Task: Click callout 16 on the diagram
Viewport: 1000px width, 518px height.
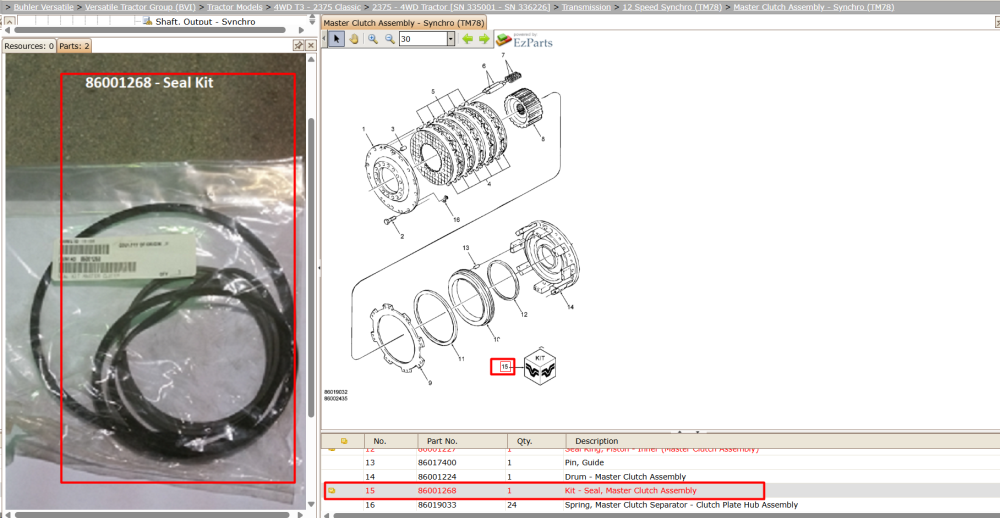Action: (x=456, y=219)
